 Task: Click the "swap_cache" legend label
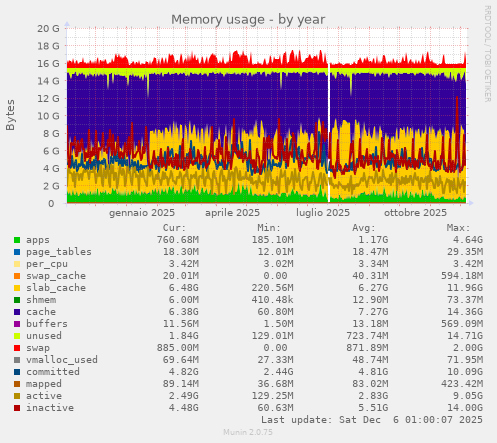coord(56,276)
